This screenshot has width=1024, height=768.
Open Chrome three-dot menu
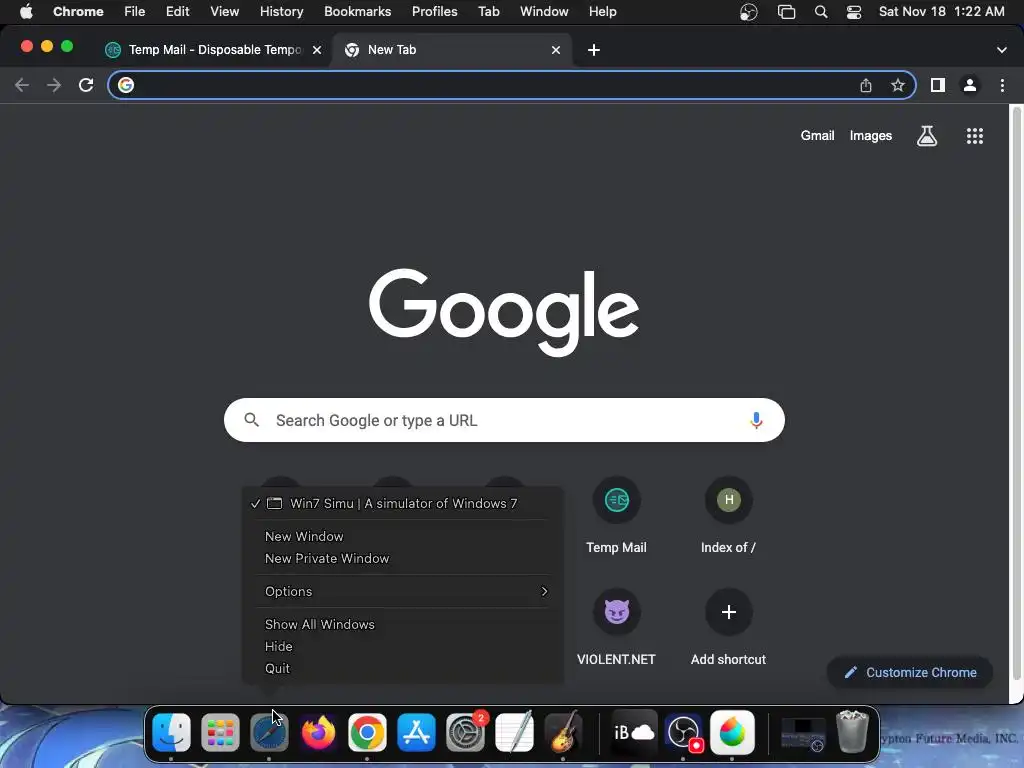click(x=1002, y=85)
